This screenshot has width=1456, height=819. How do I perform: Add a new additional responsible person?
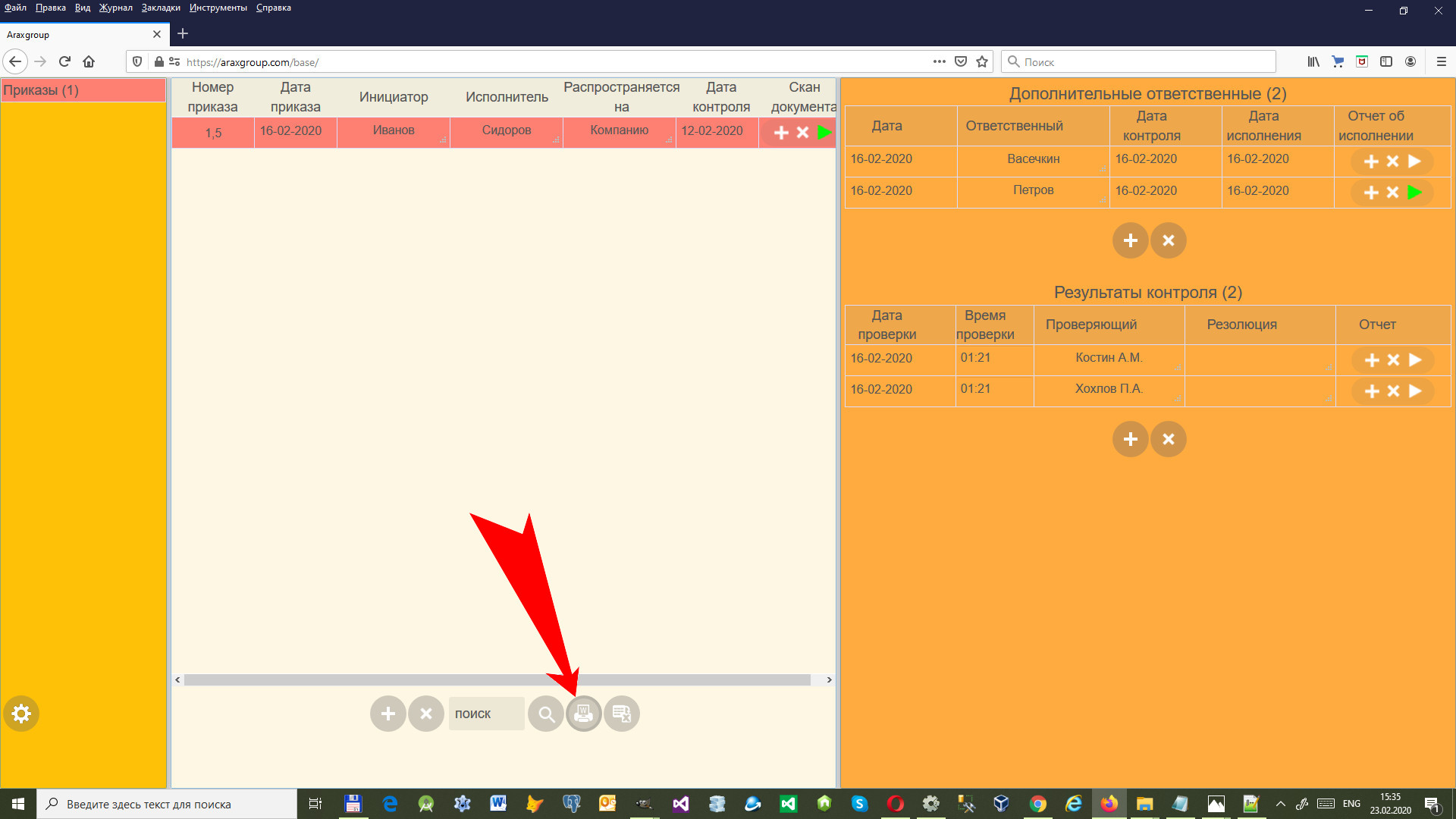pyautogui.click(x=1130, y=240)
